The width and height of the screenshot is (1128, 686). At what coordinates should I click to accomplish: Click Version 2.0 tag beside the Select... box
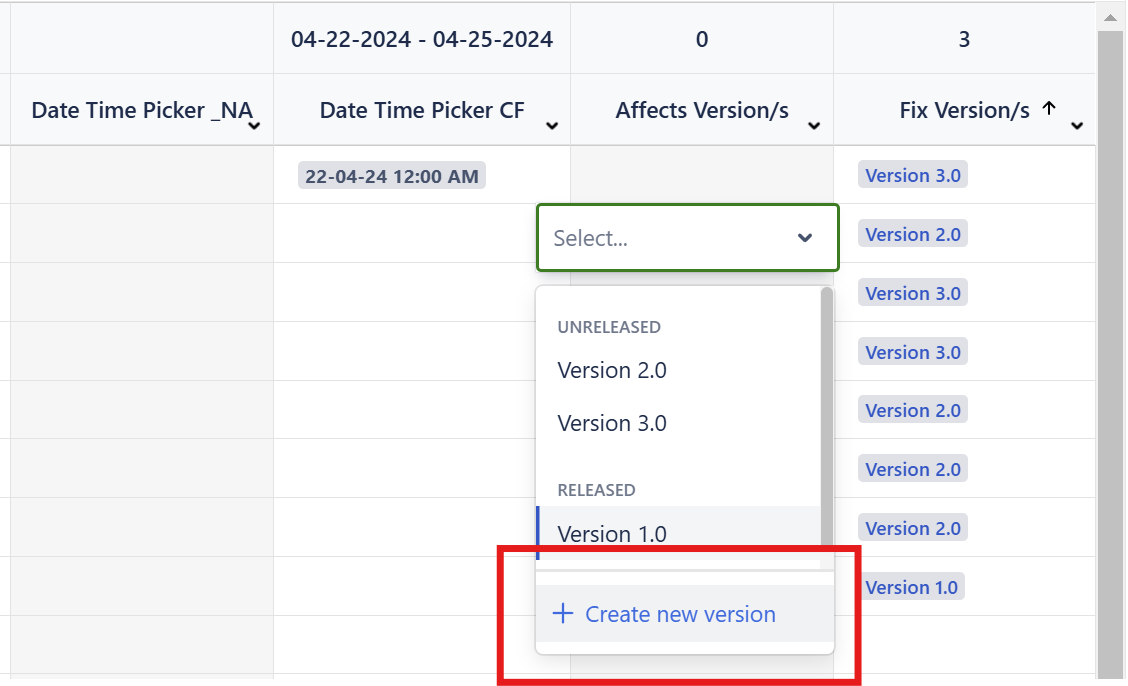912,235
